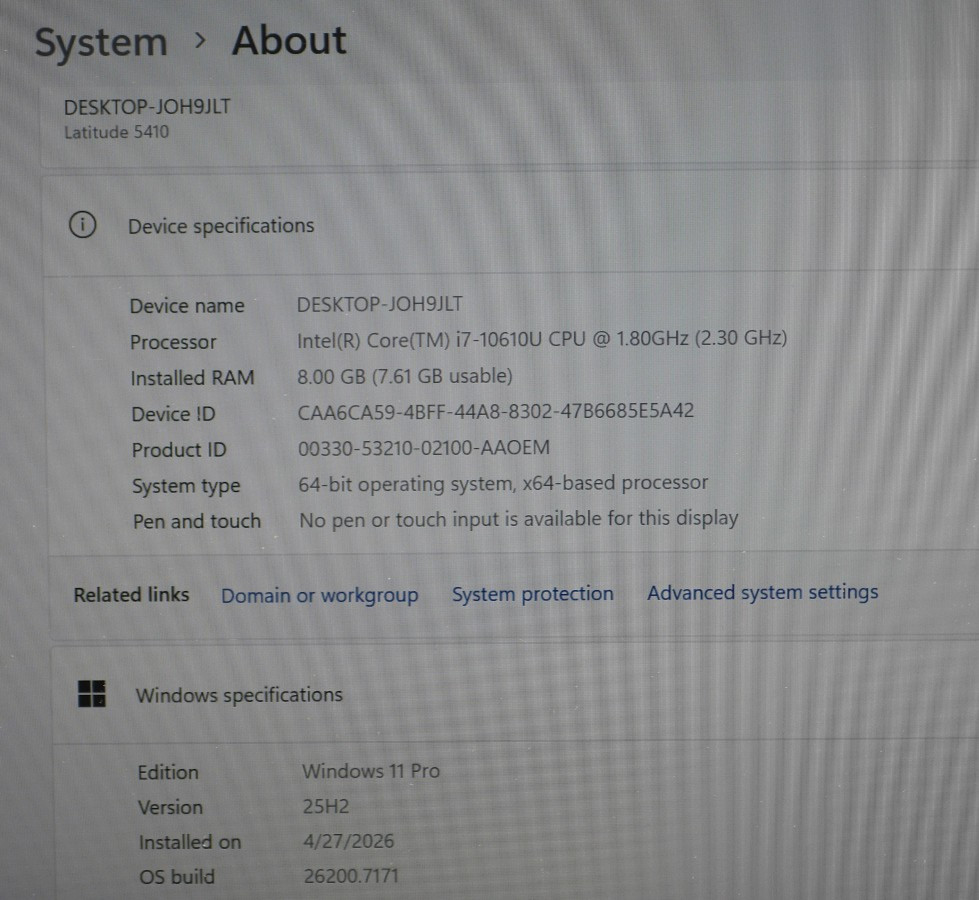
Task: Select the Device name value DESKTOP-JOH9JLT
Action: pyautogui.click(x=380, y=304)
